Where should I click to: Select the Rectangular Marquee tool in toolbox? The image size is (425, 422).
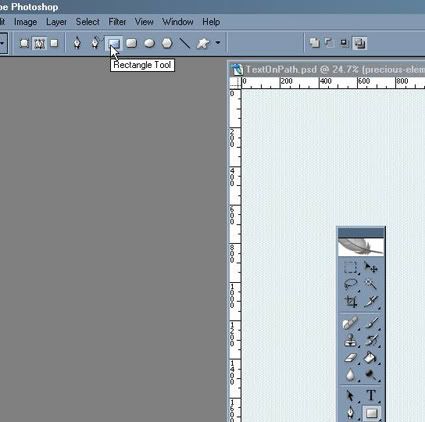(351, 268)
